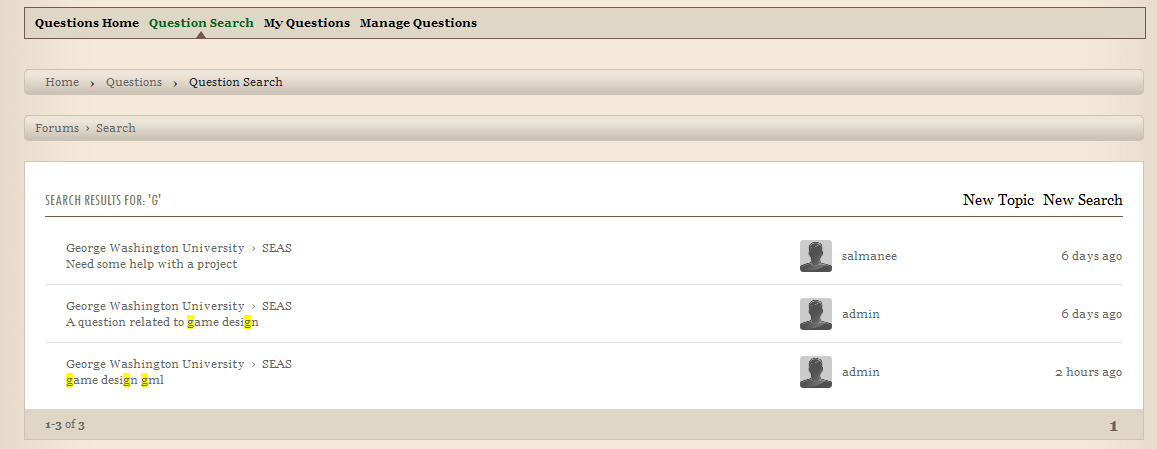This screenshot has height=449, width=1157.
Task: Open 'A question related to game design' topic
Action: pyautogui.click(x=162, y=322)
